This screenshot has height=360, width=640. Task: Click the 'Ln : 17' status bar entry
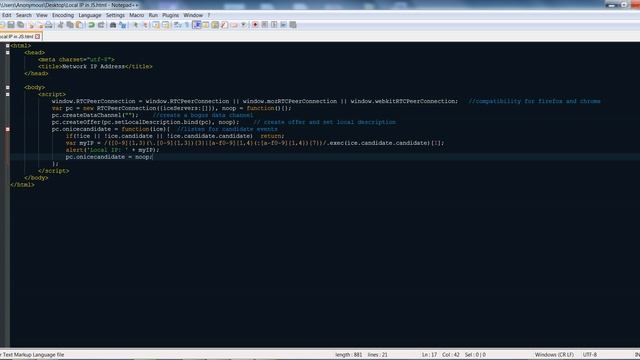point(429,355)
